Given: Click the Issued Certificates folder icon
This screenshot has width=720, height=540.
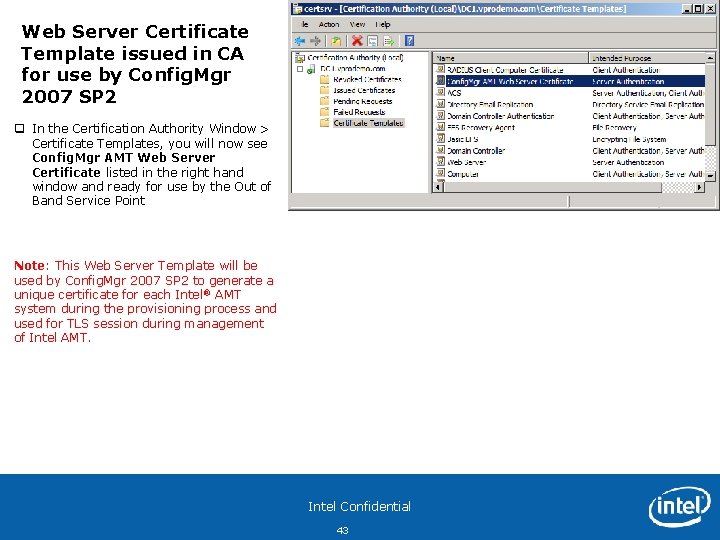Looking at the screenshot, I should coord(325,90).
